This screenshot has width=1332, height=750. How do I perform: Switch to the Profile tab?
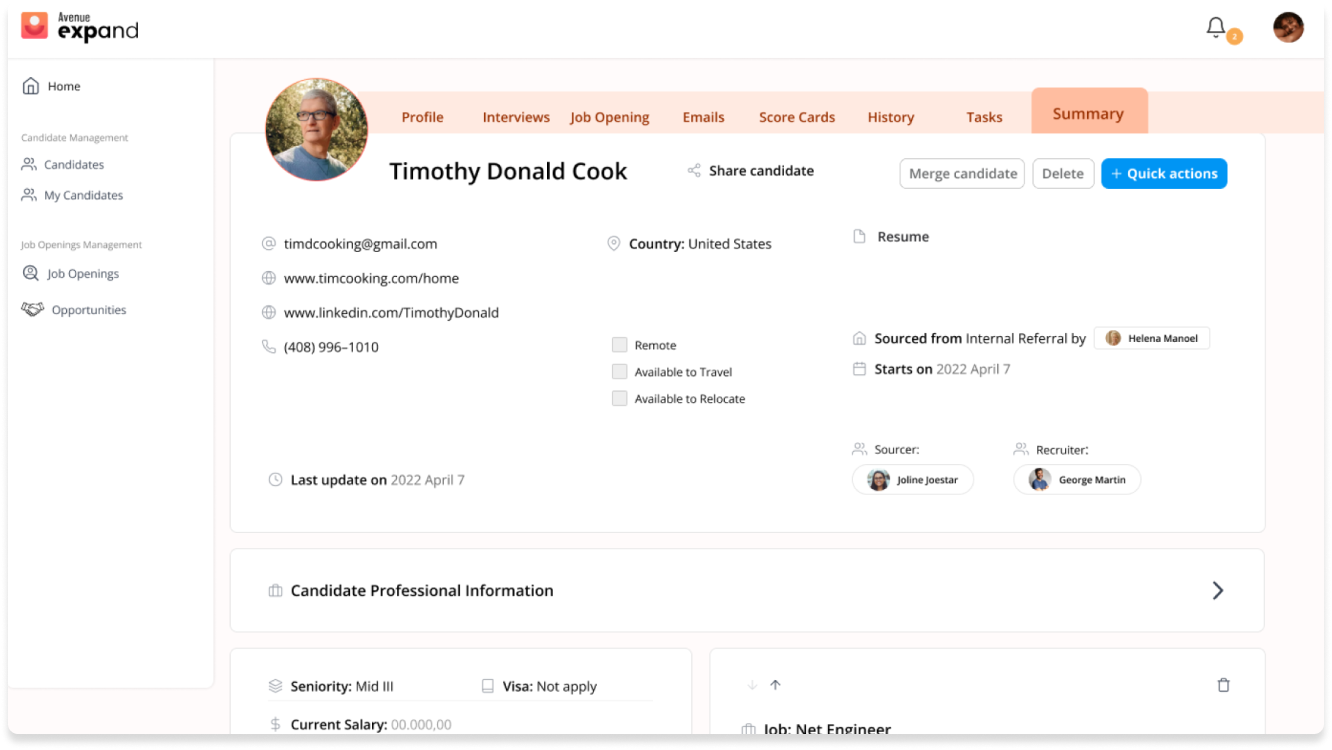(x=422, y=117)
